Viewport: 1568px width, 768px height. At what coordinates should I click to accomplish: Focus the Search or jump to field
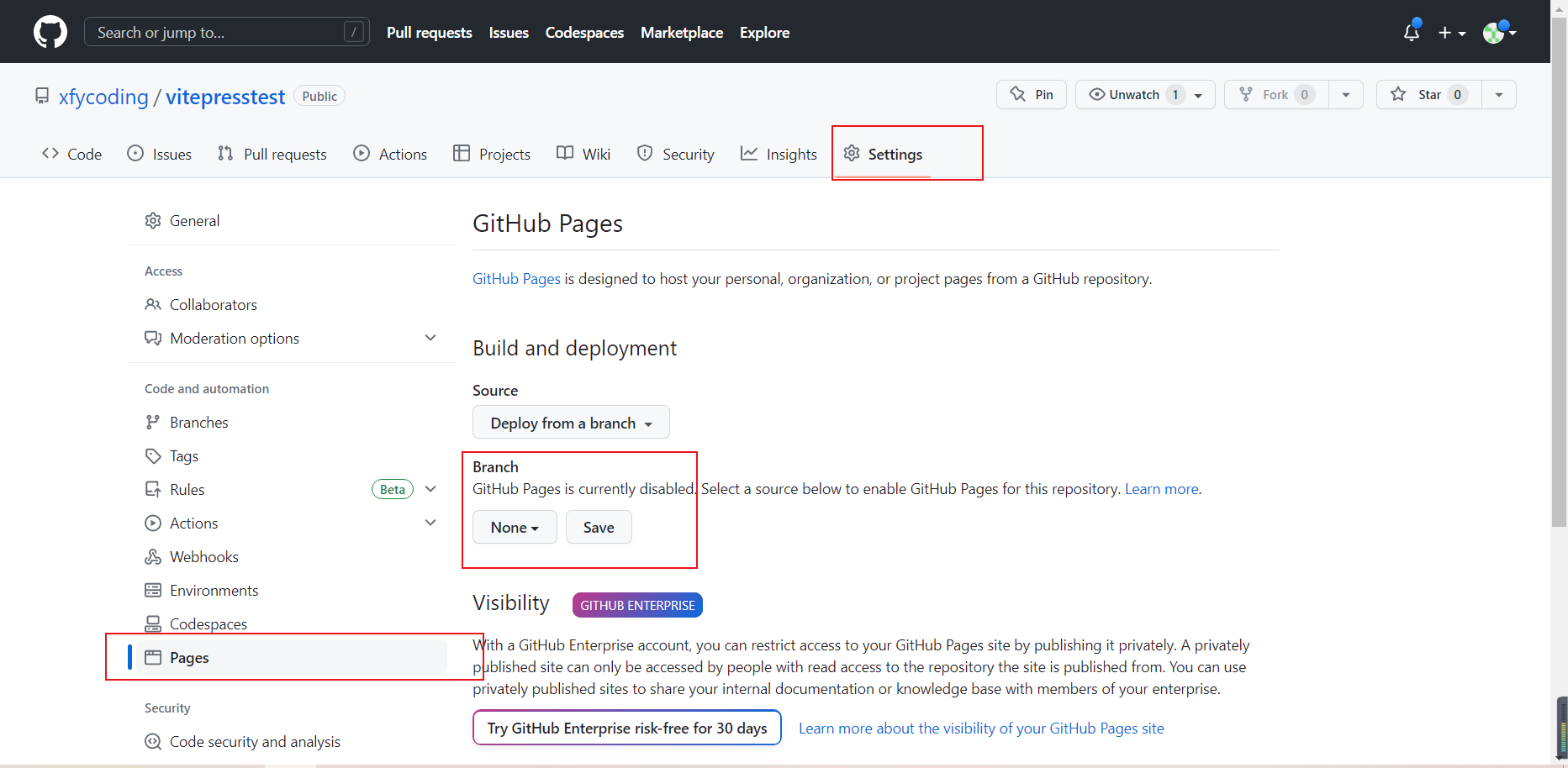pyautogui.click(x=227, y=32)
